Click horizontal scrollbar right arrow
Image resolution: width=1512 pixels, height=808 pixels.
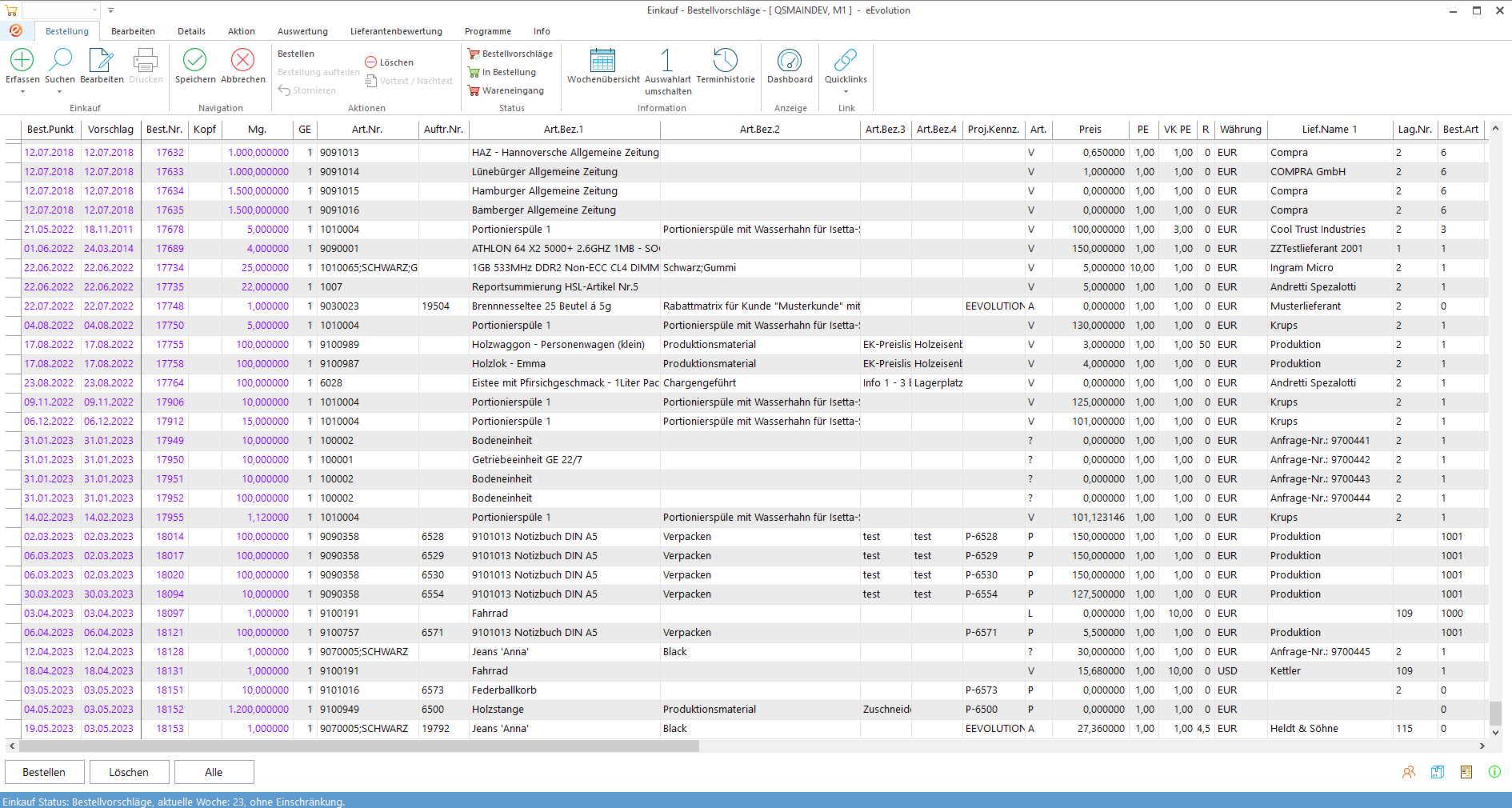pos(1482,746)
